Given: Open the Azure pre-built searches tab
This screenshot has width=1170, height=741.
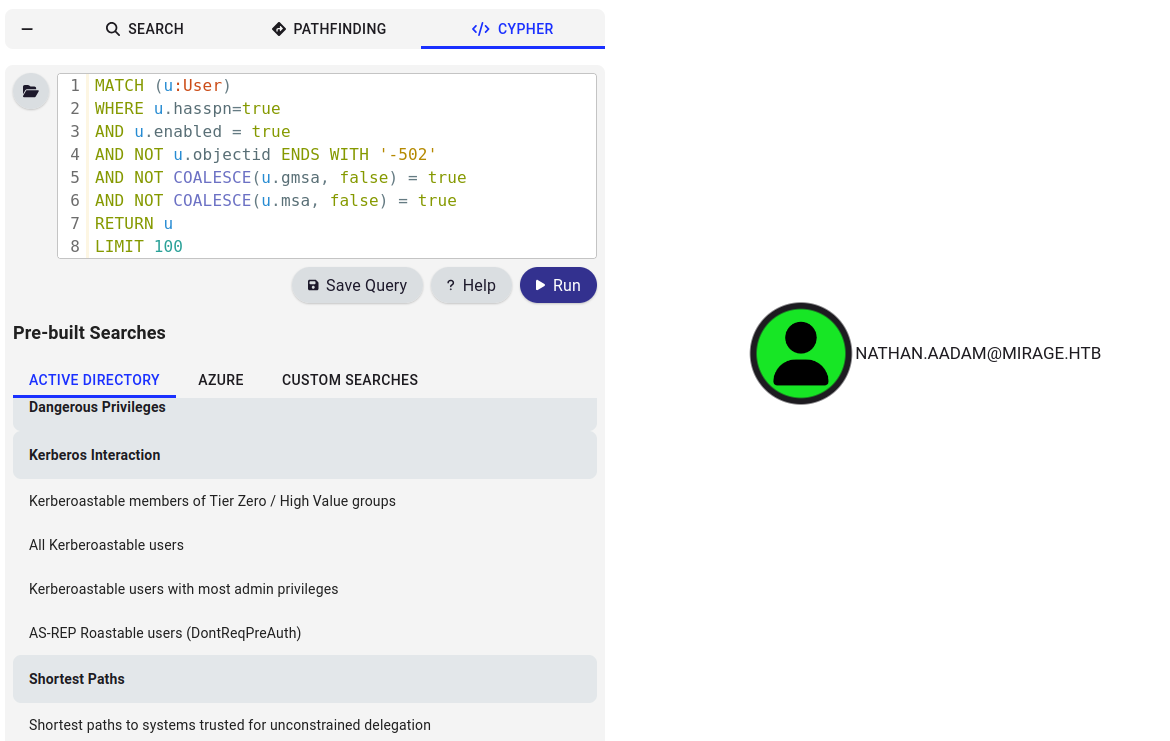Looking at the screenshot, I should coord(221,380).
